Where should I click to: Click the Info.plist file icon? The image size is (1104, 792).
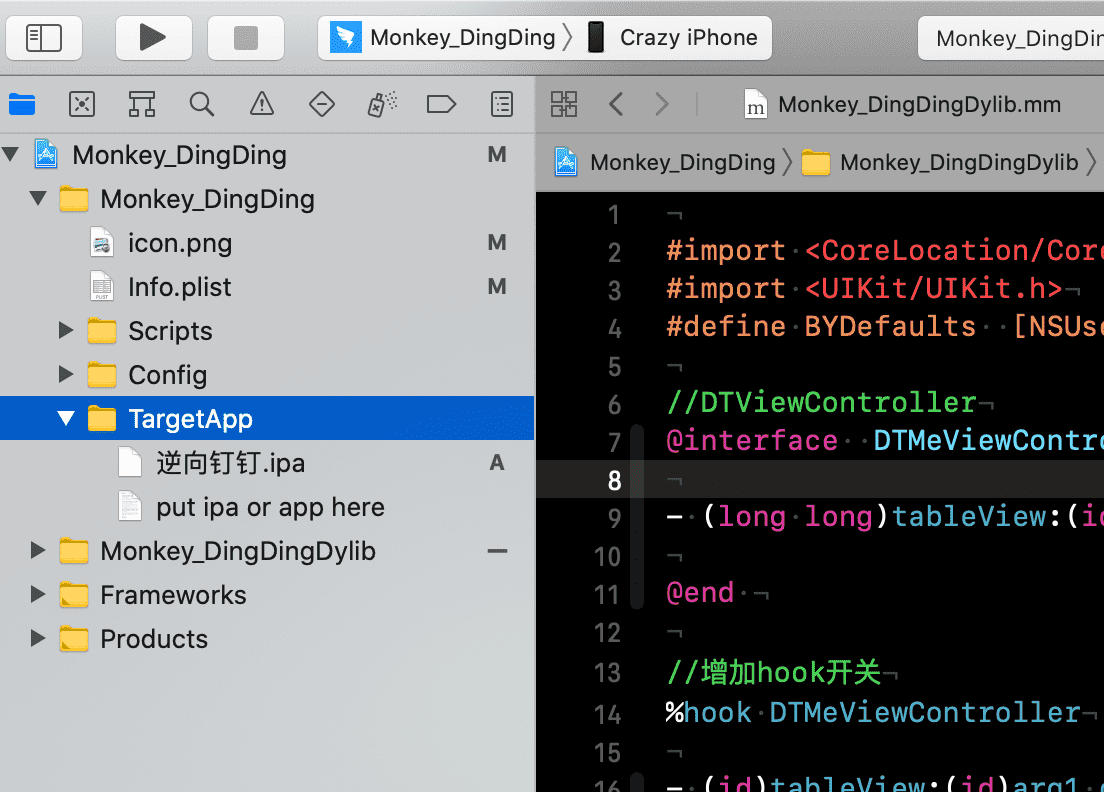pyautogui.click(x=102, y=287)
